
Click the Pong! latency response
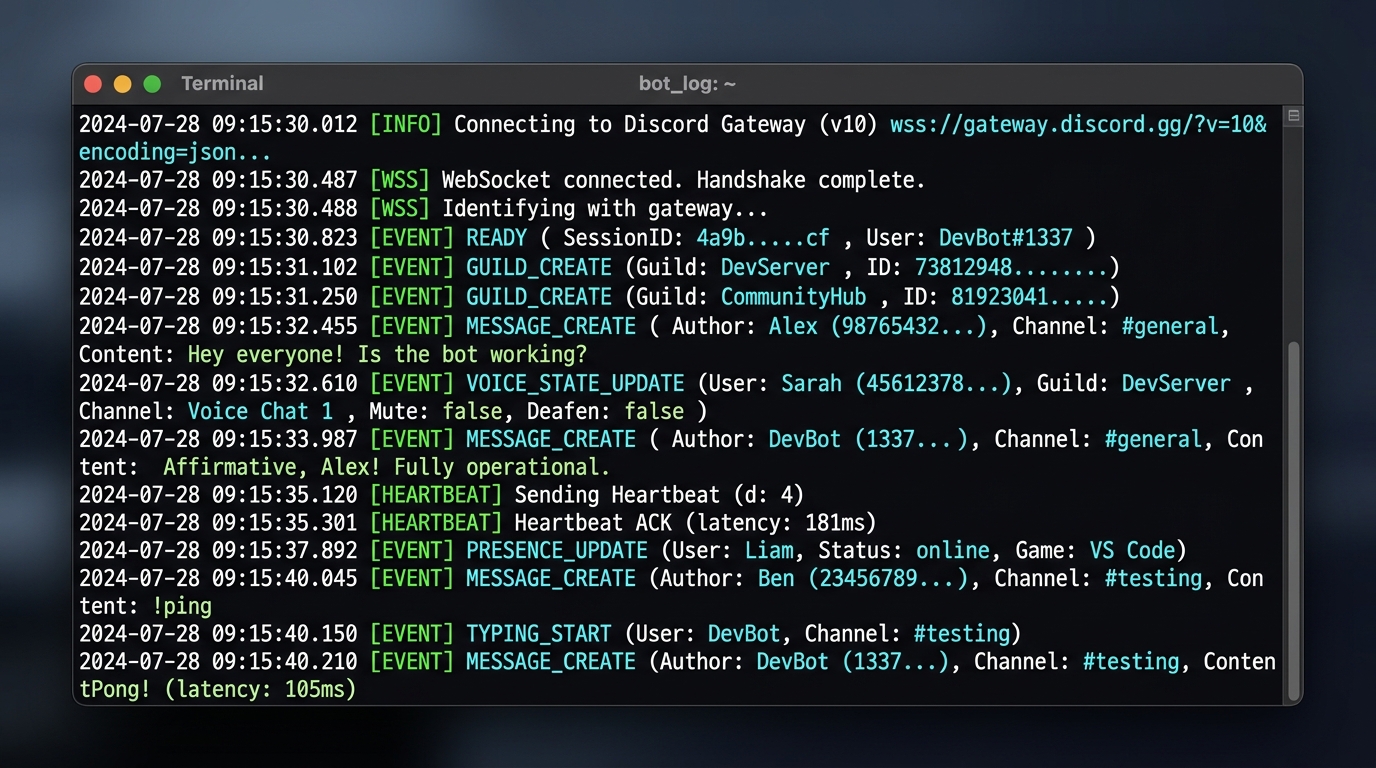tap(215, 689)
